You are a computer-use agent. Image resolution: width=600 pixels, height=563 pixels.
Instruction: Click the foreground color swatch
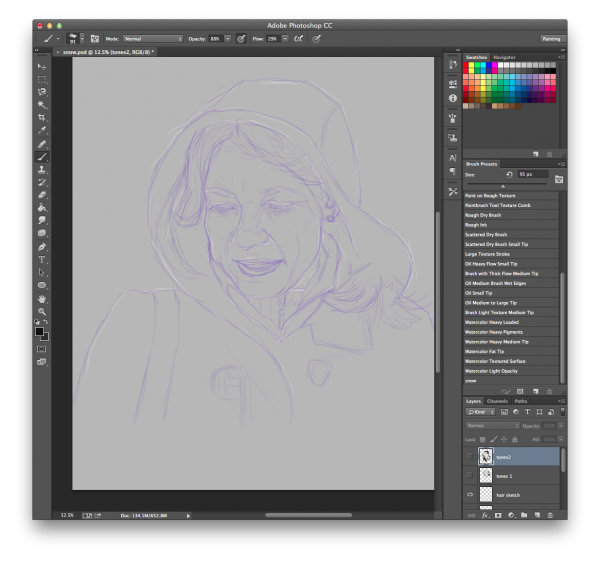click(x=40, y=330)
